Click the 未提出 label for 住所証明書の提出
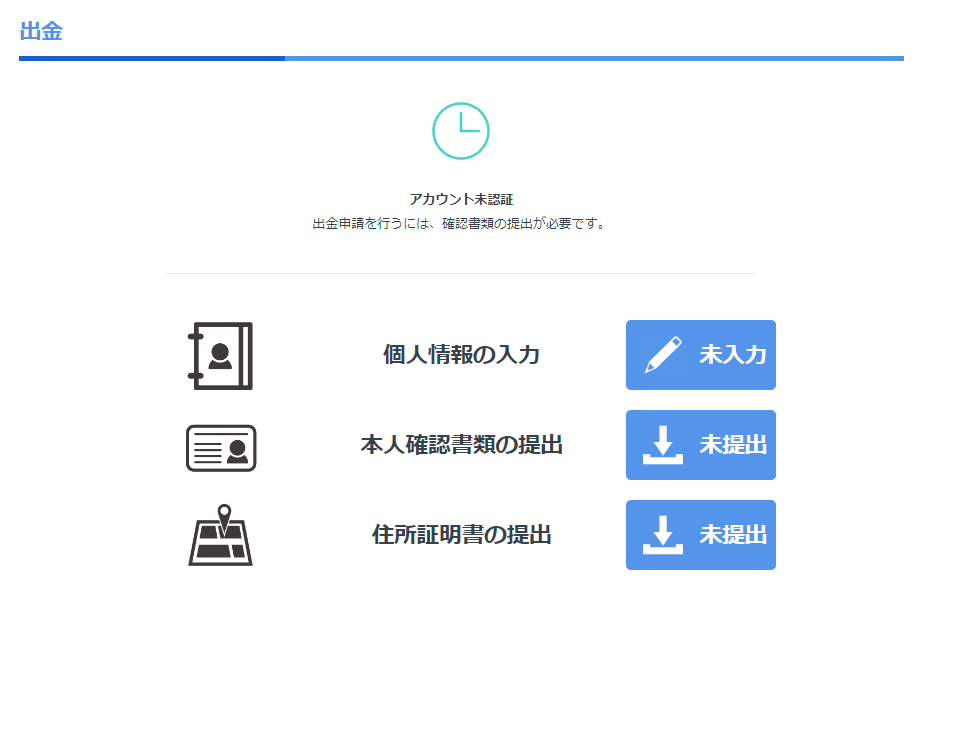 click(733, 535)
